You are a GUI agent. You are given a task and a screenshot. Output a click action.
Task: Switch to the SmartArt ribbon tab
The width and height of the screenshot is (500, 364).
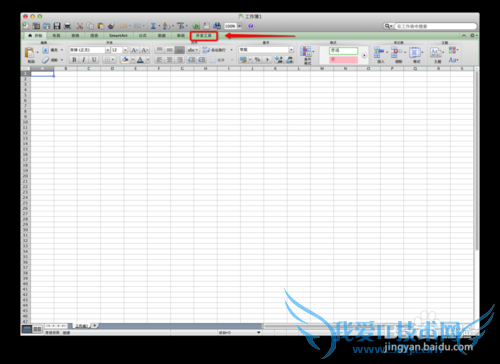(x=118, y=35)
